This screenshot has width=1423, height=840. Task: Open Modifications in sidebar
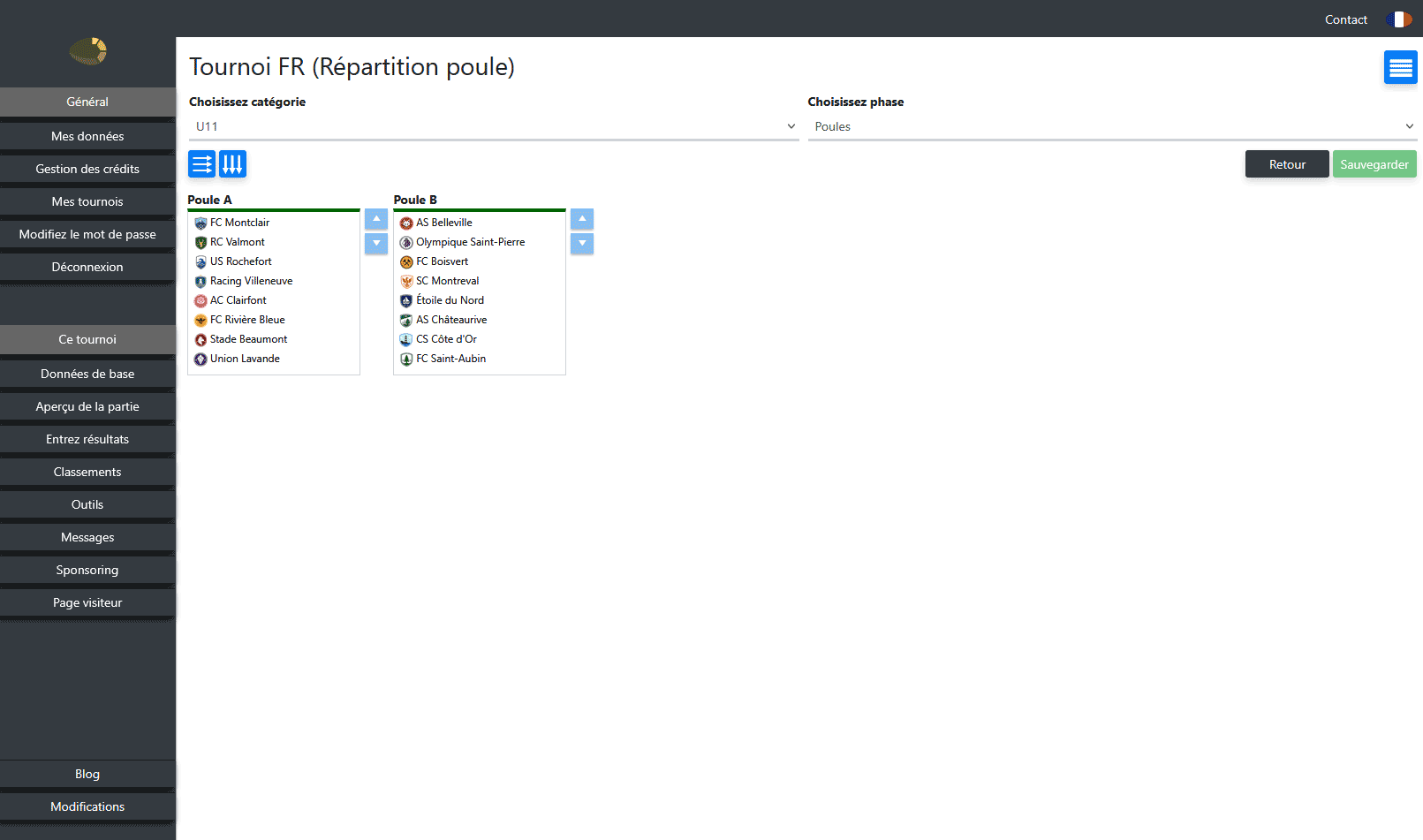coord(87,806)
